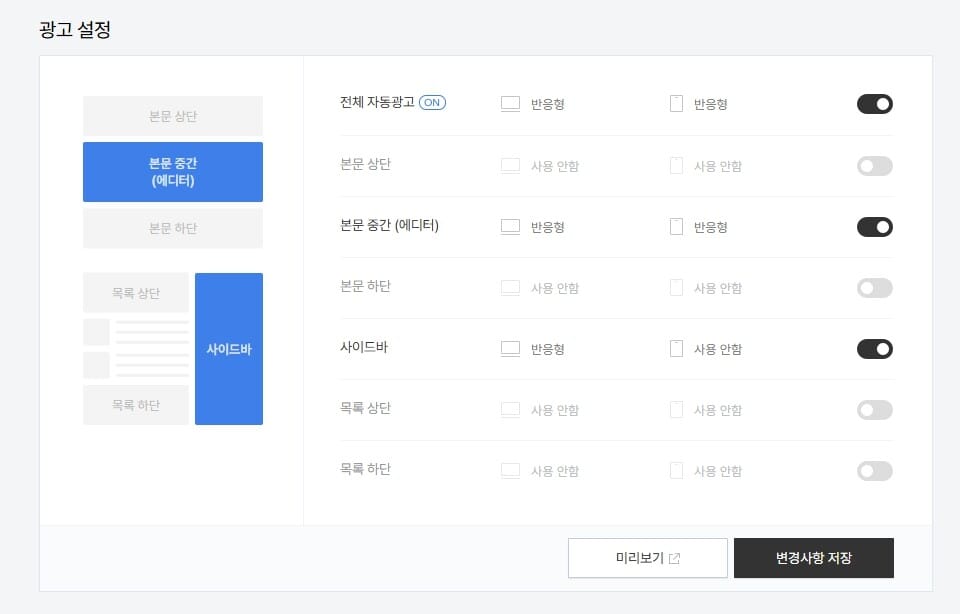
Task: Select blue 본문 중간 (에디터) layout block
Action: coord(173,171)
